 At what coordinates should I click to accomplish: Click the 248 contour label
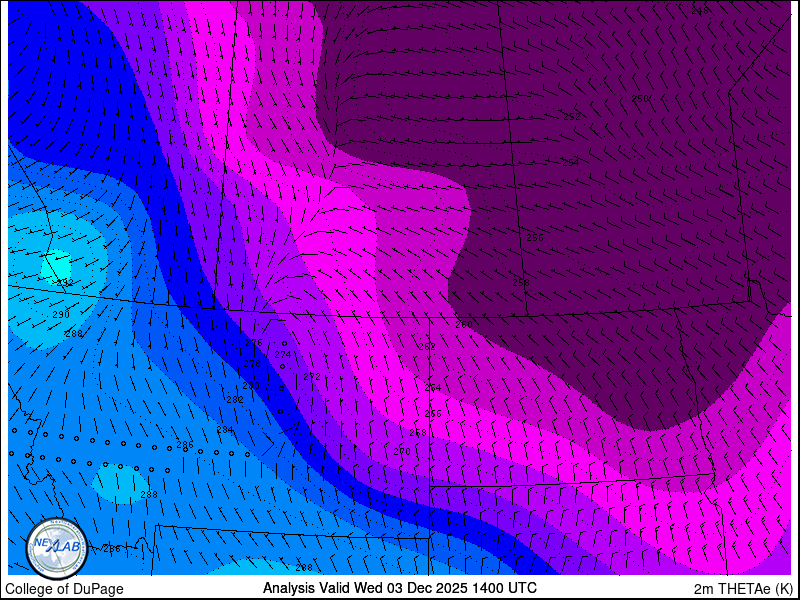click(700, 12)
